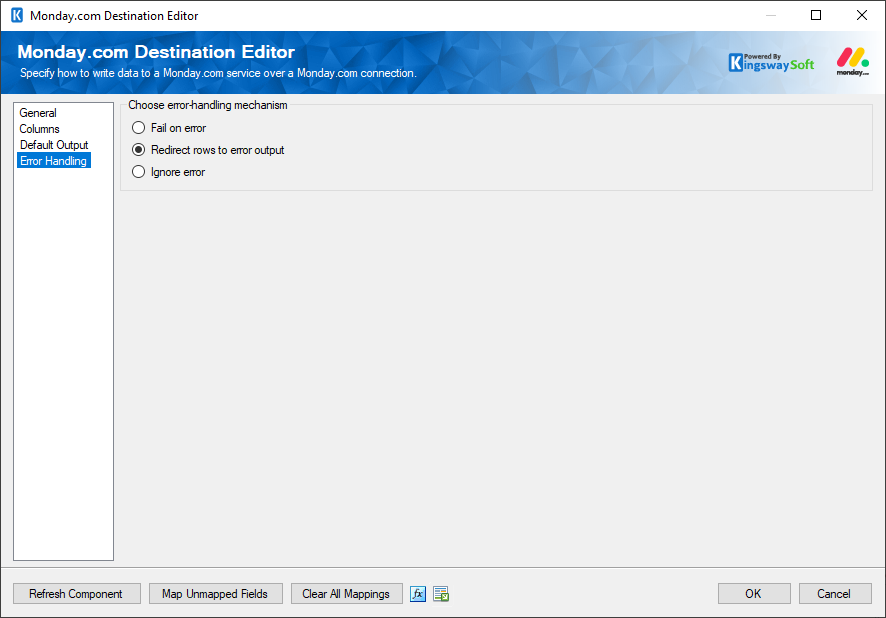
Task: Switch to the Columns page
Action: click(x=40, y=129)
